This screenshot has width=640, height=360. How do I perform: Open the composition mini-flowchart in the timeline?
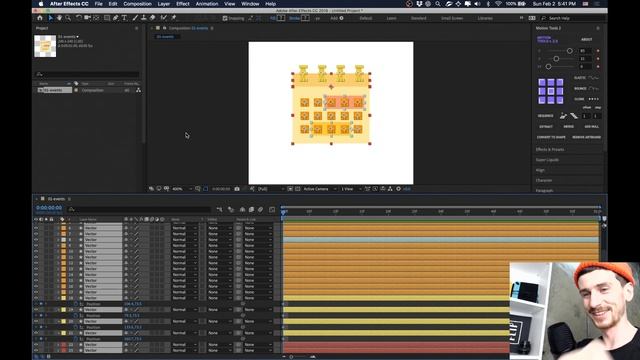pos(220,210)
